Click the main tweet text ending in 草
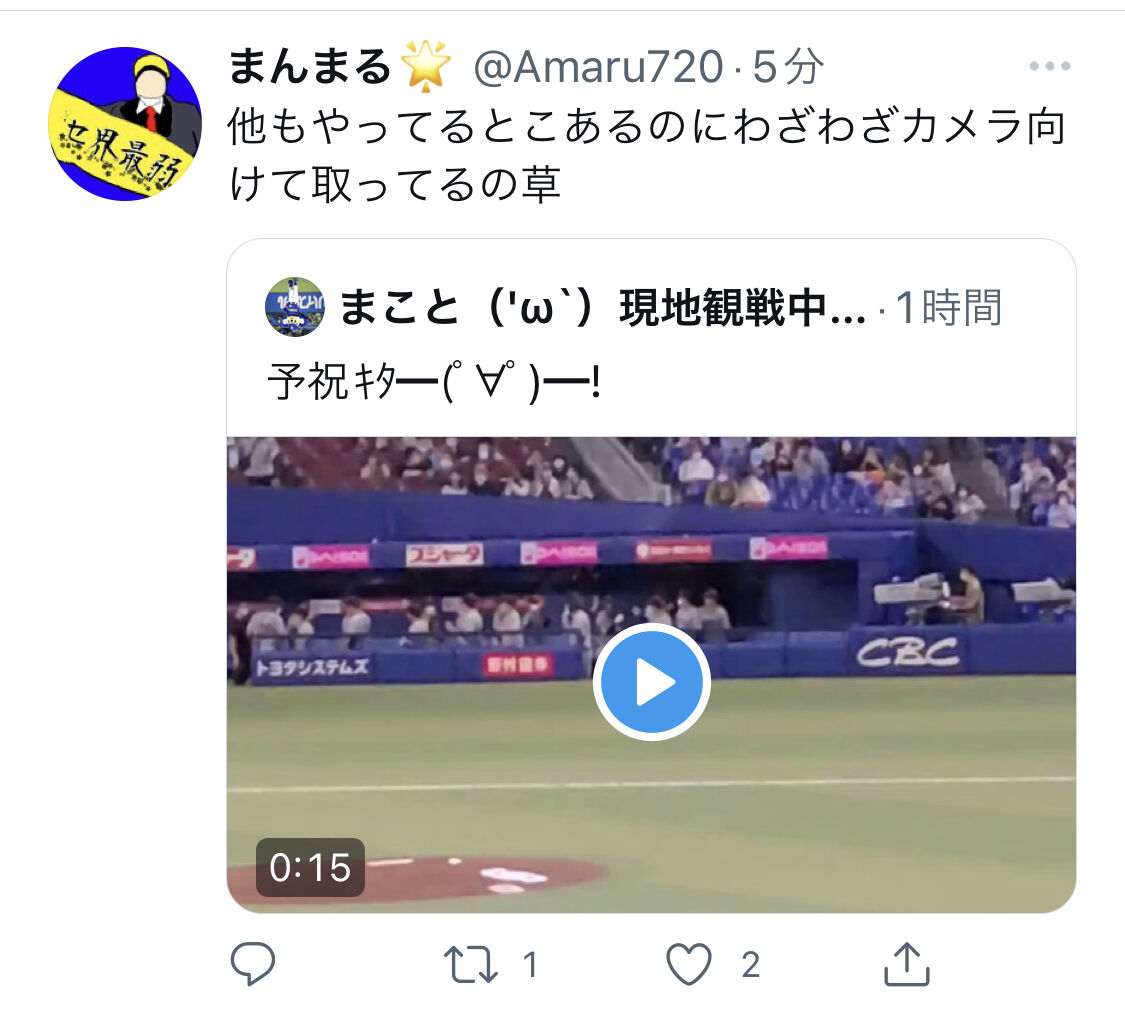The image size is (1125, 1024). [647, 155]
